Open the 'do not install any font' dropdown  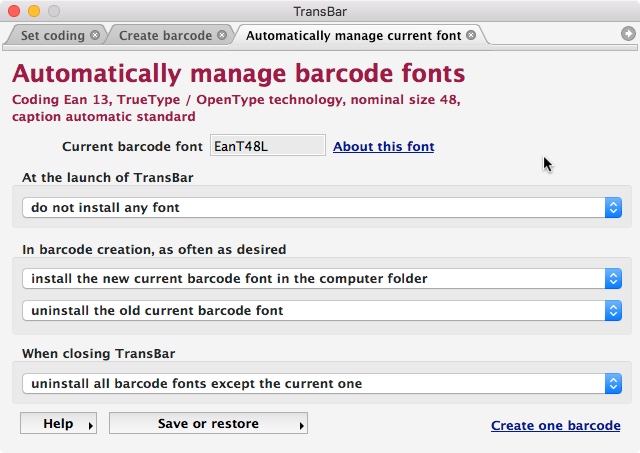pyautogui.click(x=322, y=208)
